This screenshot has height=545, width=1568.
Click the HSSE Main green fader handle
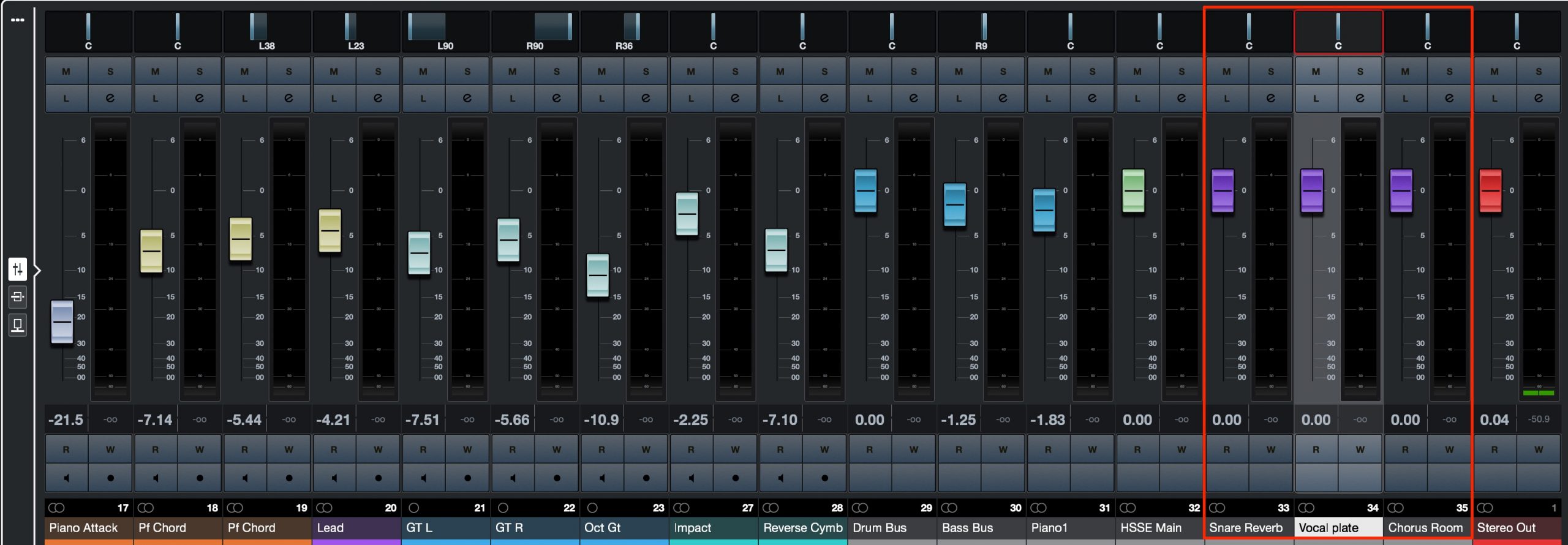(x=1133, y=190)
